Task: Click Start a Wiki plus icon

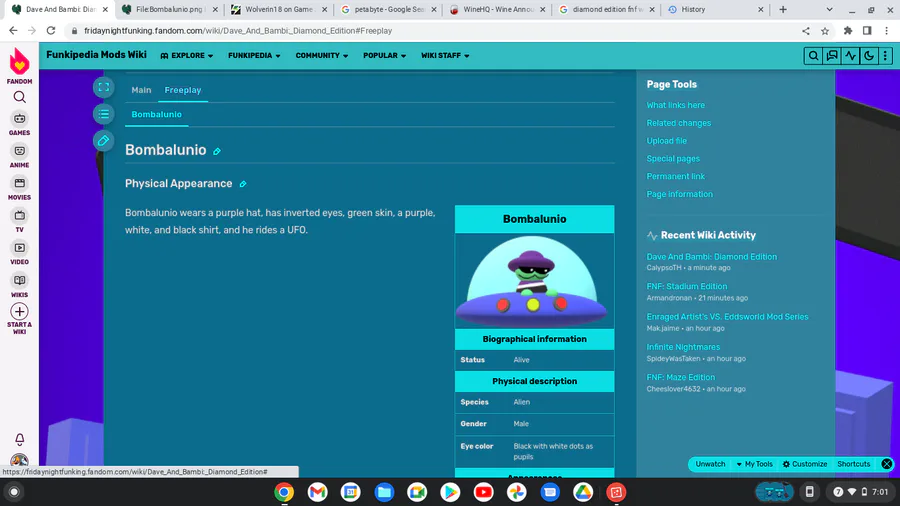Action: pyautogui.click(x=20, y=312)
